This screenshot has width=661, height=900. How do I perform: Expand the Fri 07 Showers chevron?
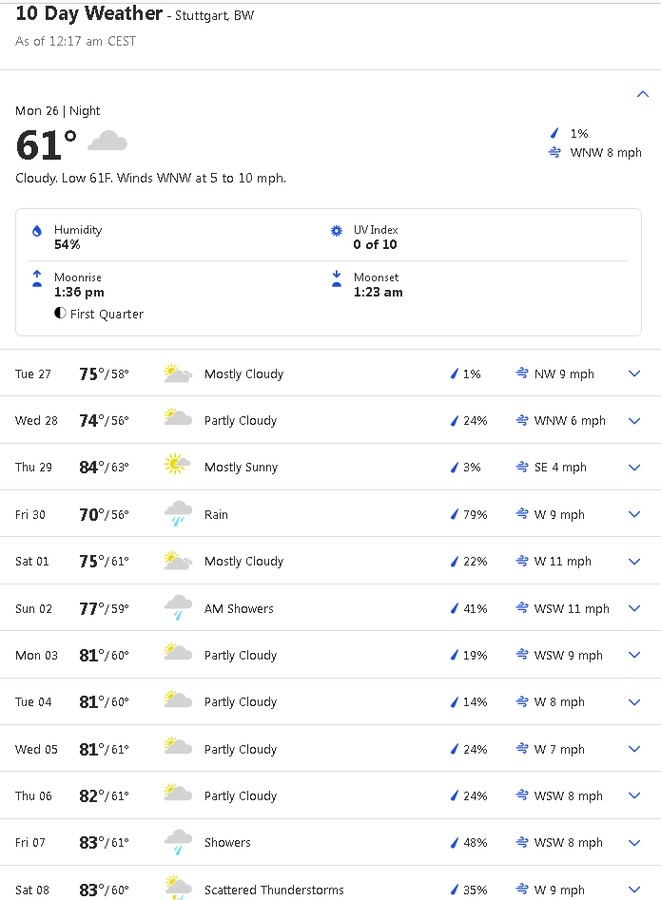(634, 843)
